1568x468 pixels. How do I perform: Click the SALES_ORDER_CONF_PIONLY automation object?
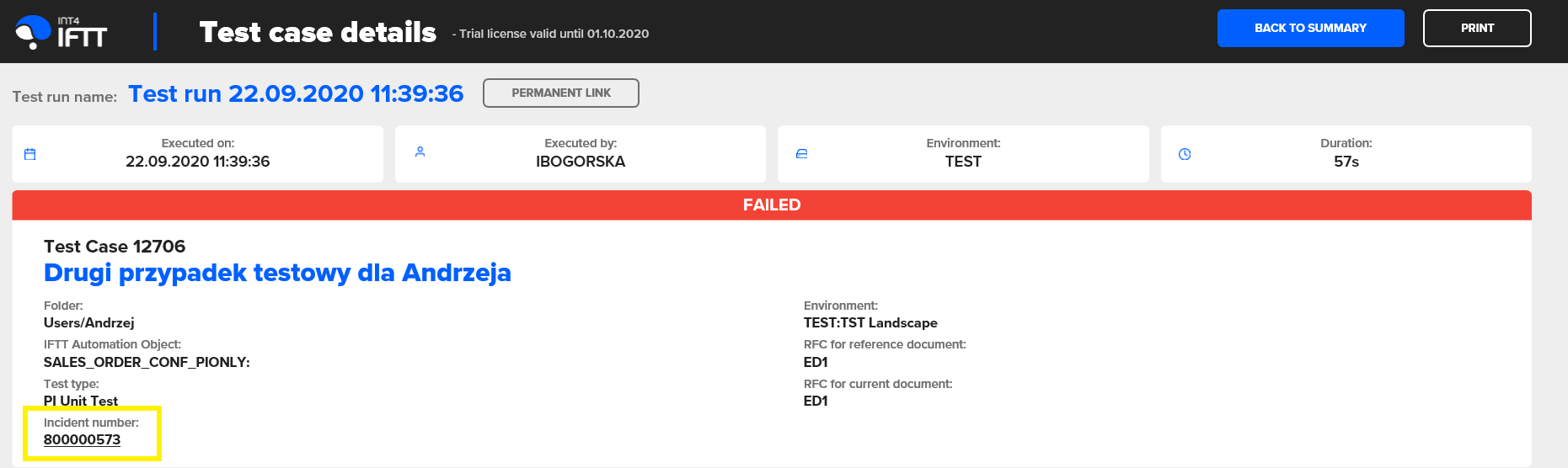tap(147, 362)
